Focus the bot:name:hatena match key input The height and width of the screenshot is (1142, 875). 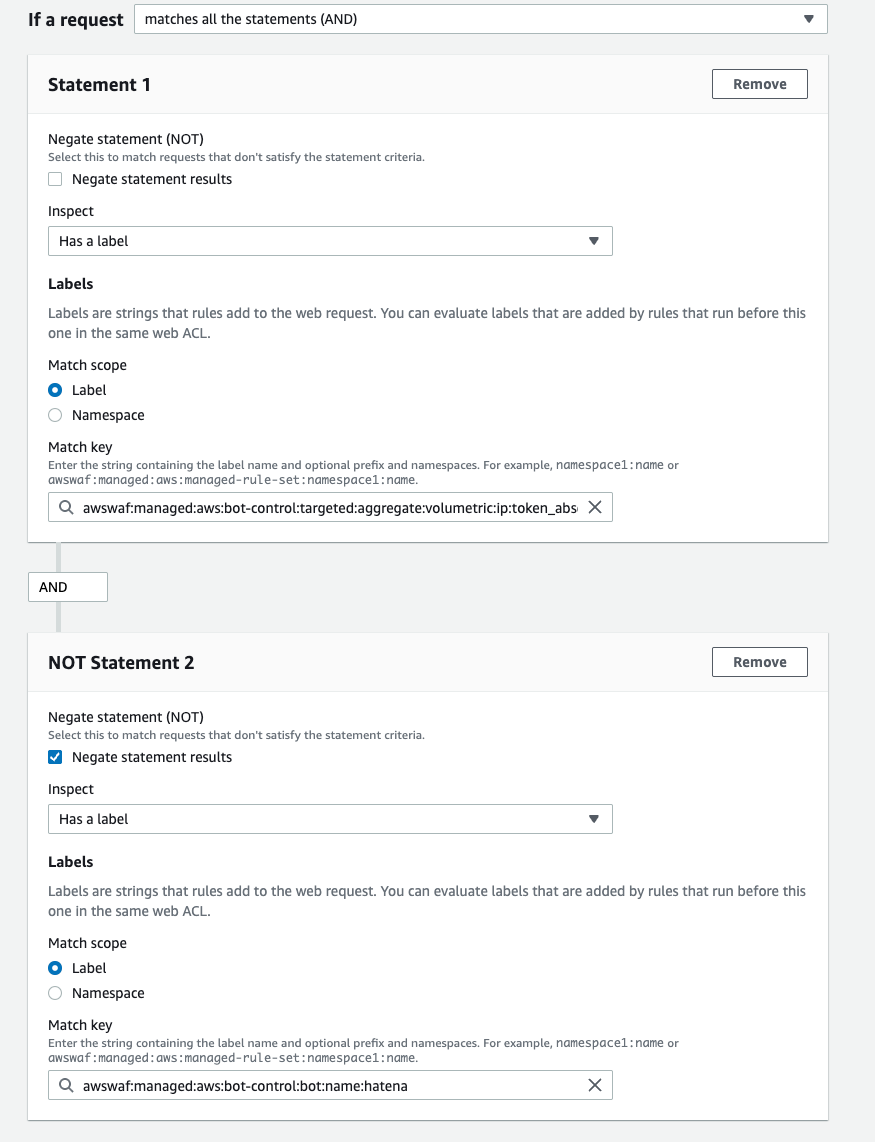coord(330,1086)
